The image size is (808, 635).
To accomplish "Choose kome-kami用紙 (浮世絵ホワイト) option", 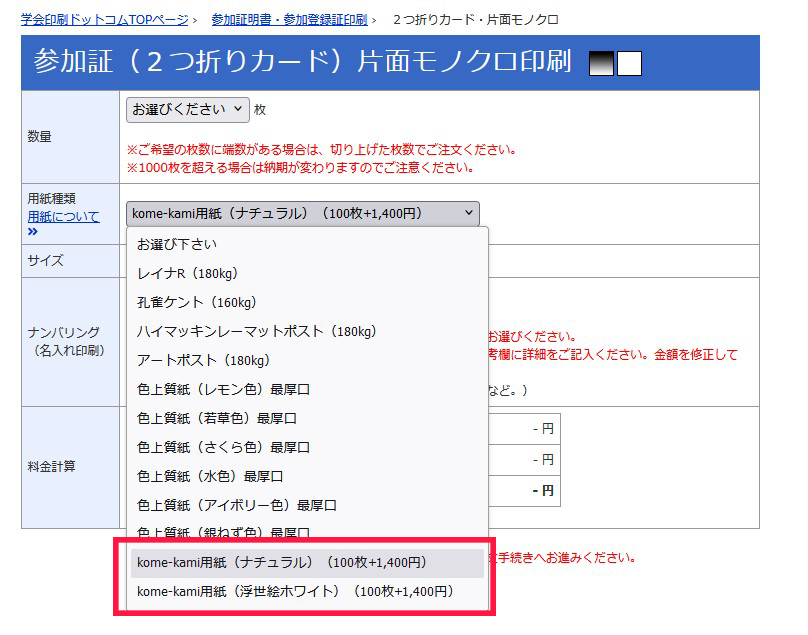I will click(x=295, y=592).
